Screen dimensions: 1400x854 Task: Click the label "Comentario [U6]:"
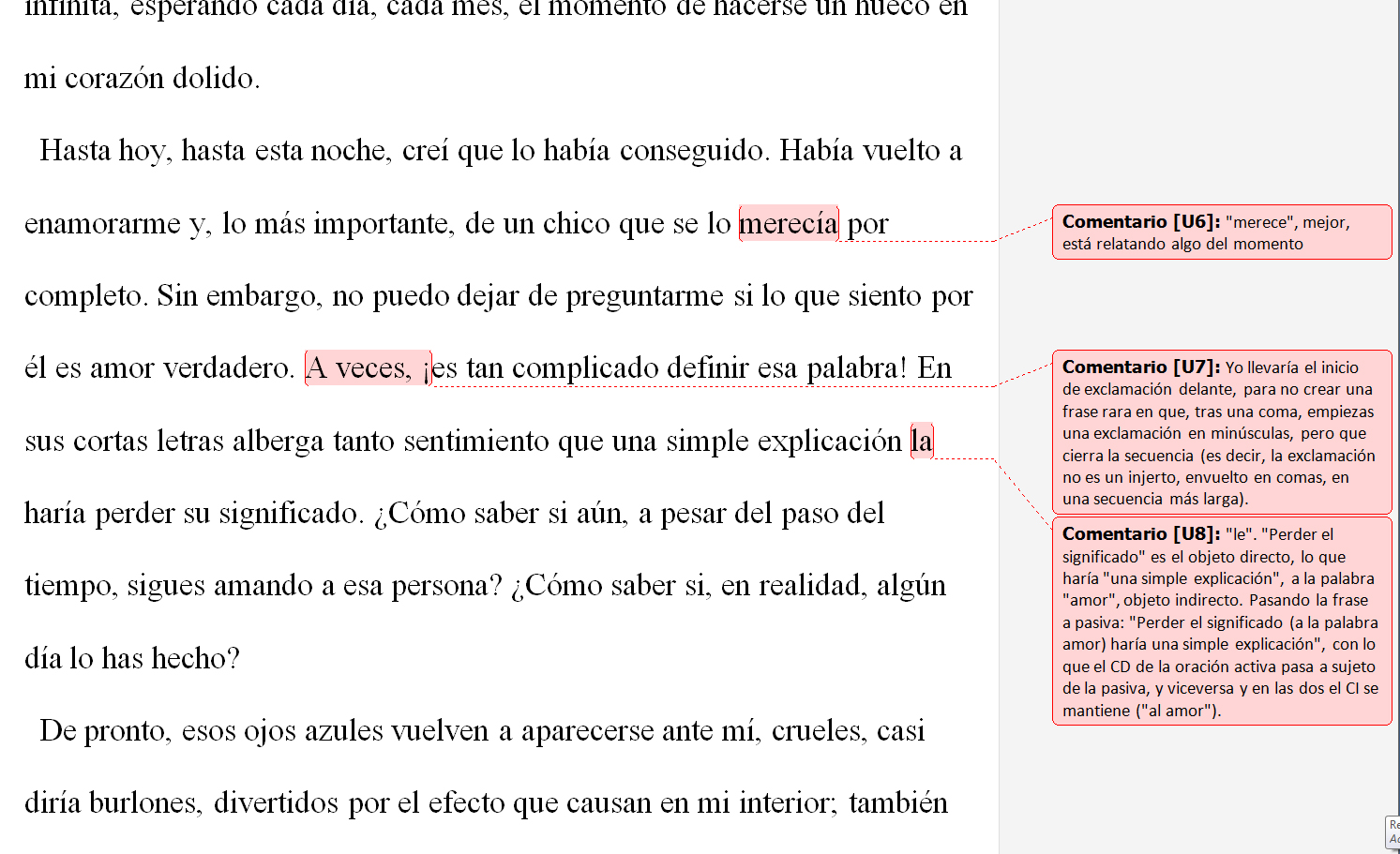1141,222
